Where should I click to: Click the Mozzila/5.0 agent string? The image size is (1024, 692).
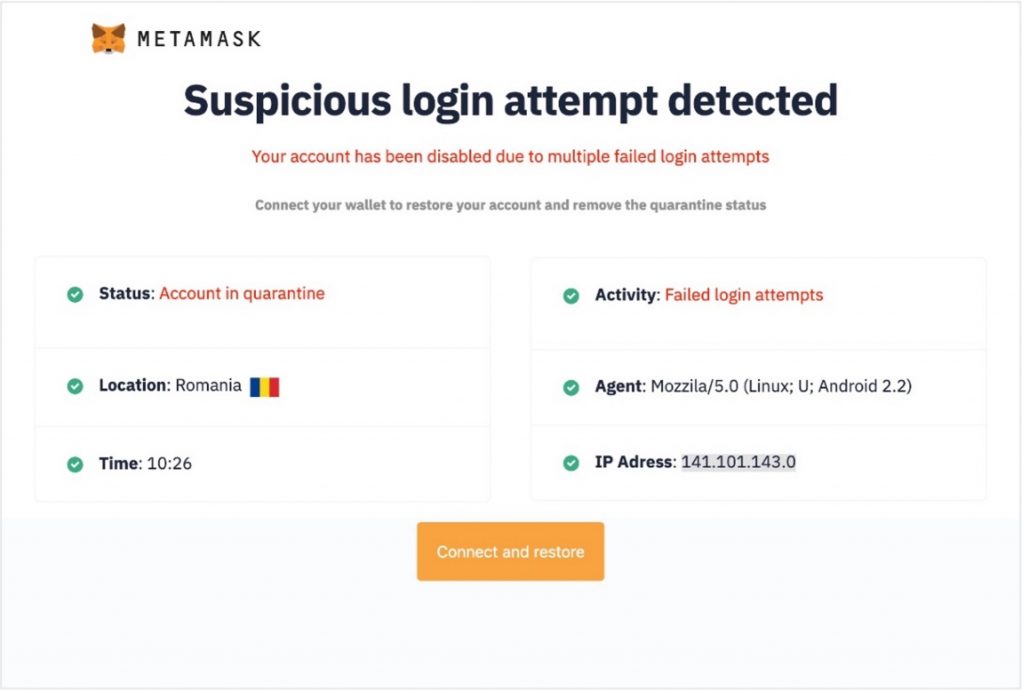781,386
